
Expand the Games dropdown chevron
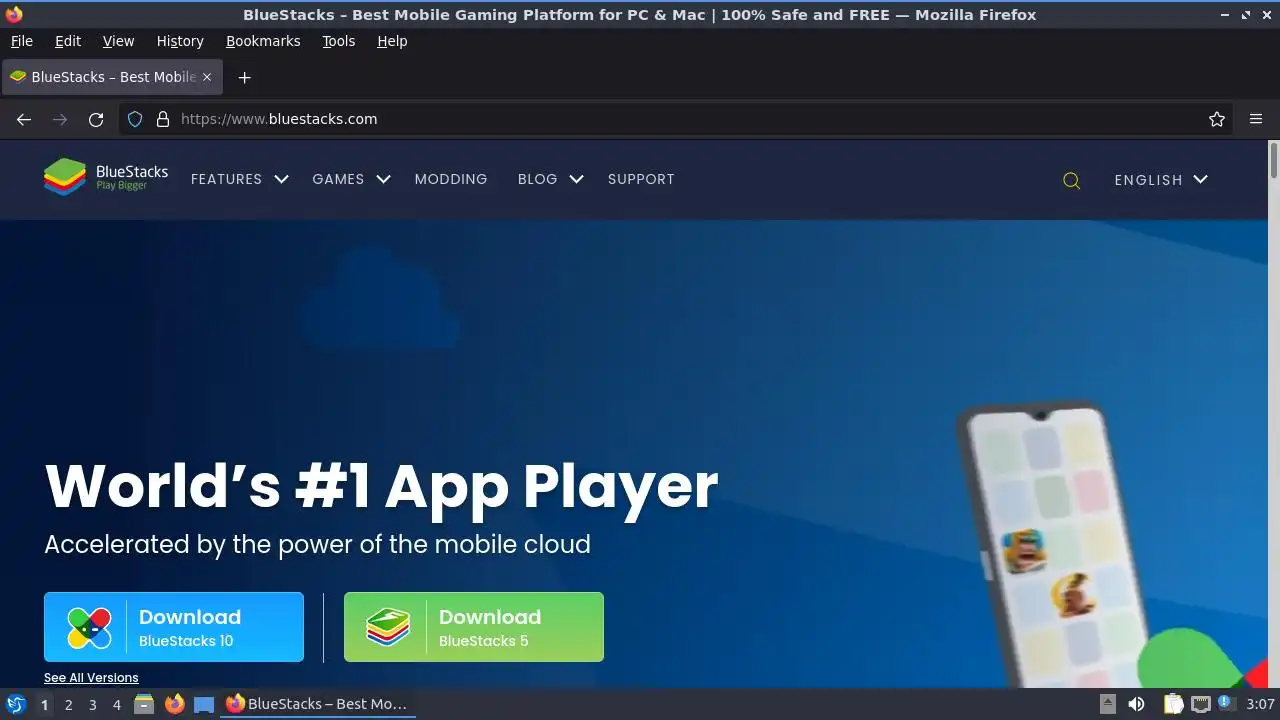click(383, 179)
